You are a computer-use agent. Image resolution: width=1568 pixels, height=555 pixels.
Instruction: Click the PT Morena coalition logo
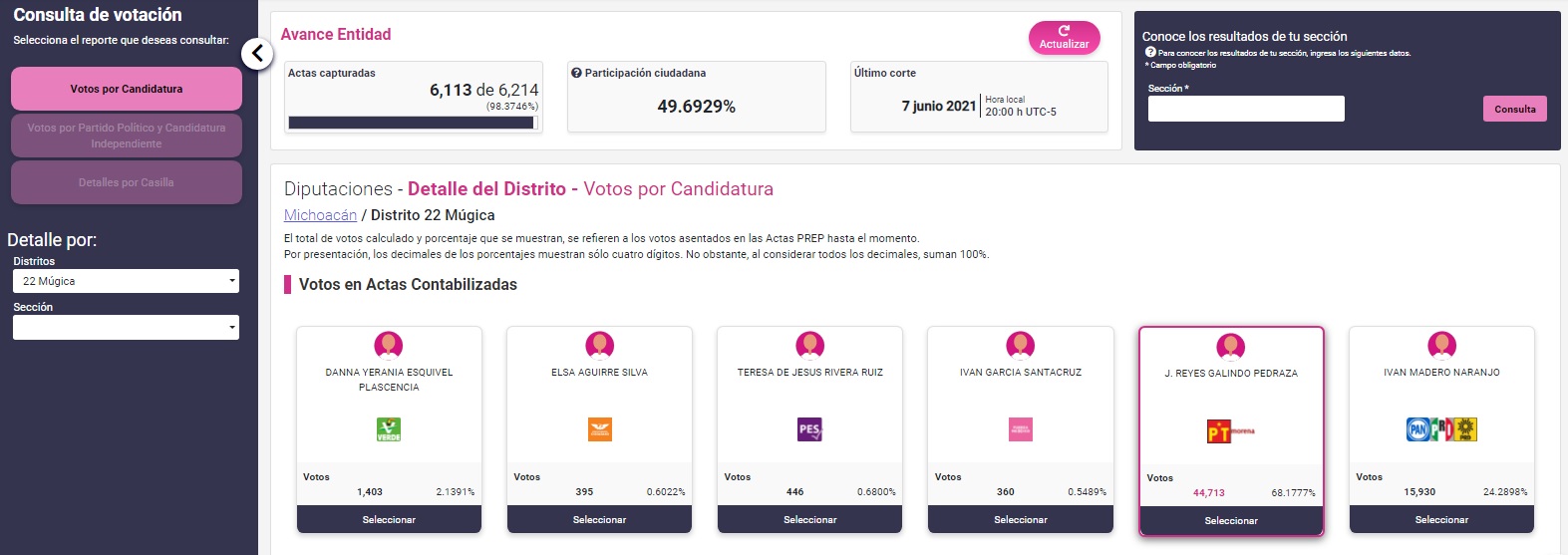click(x=1231, y=430)
